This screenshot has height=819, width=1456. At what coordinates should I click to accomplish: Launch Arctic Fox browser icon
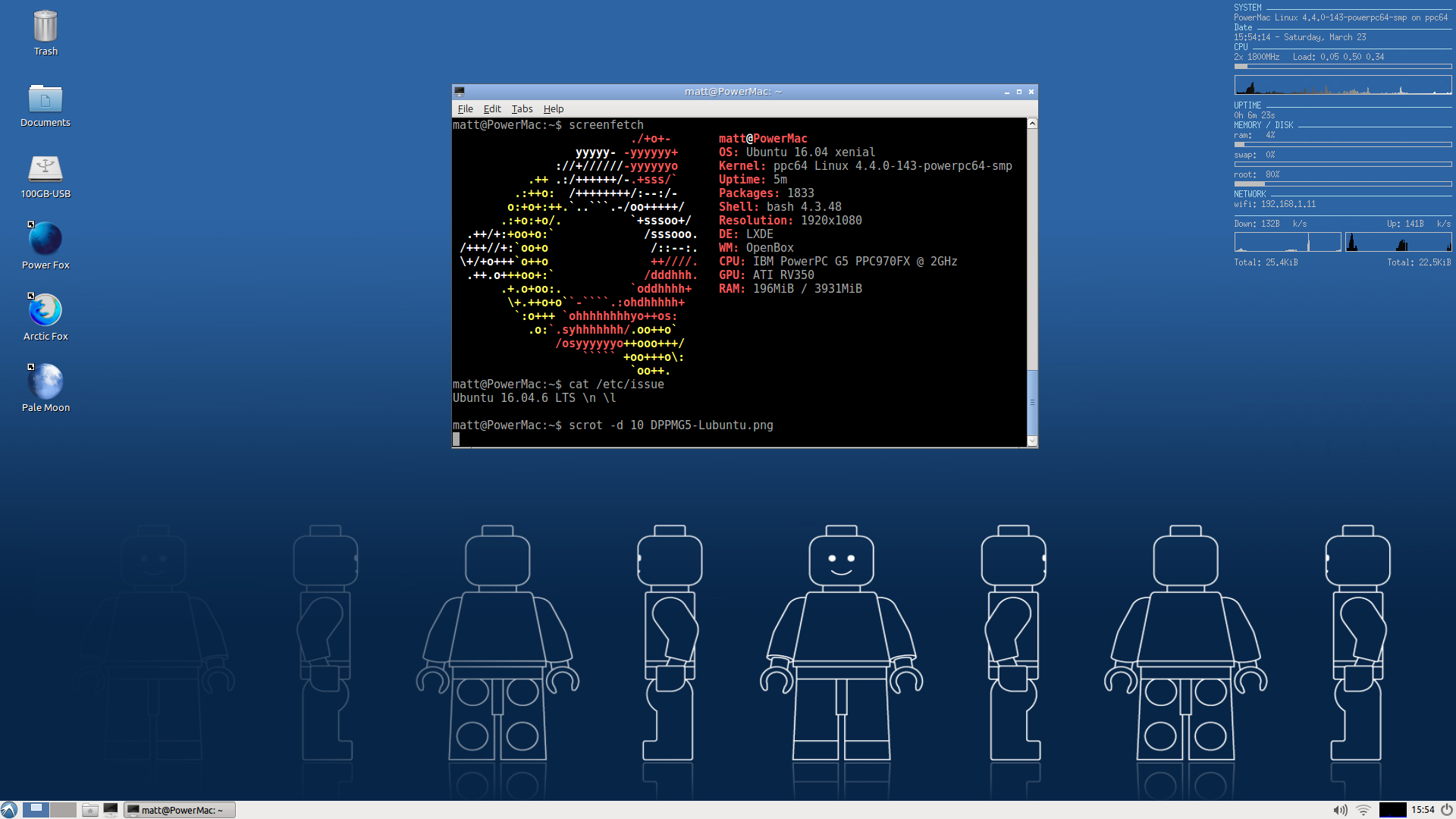(x=45, y=318)
